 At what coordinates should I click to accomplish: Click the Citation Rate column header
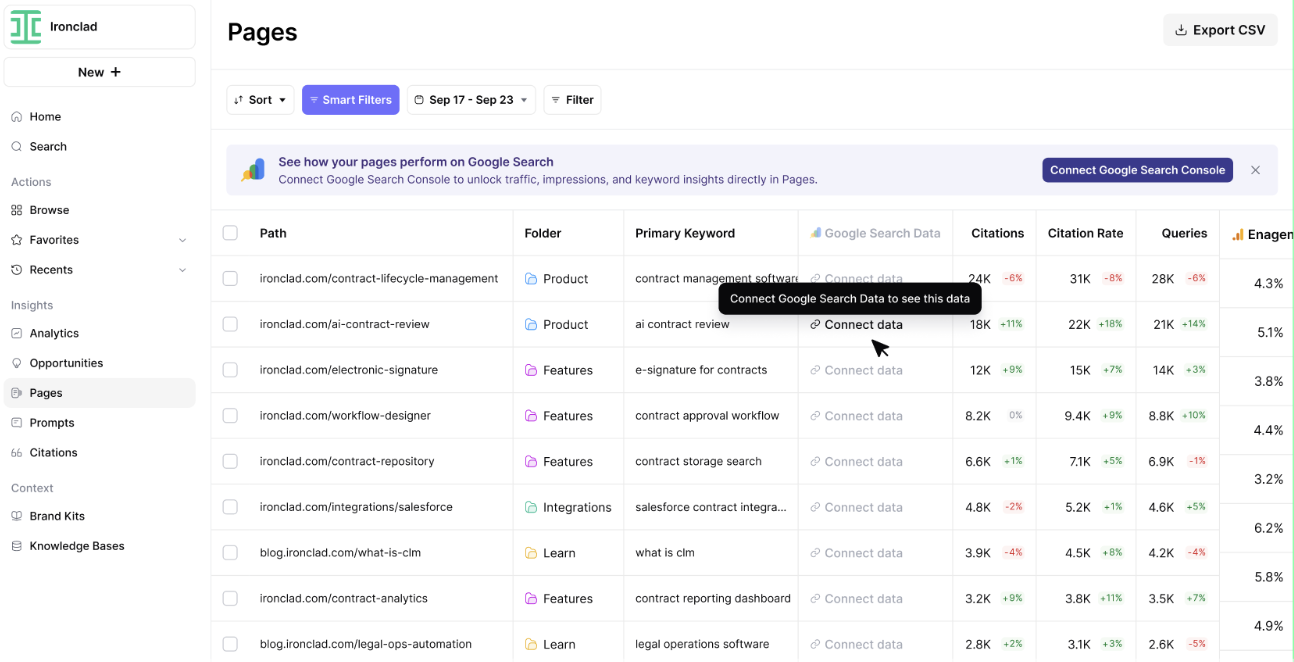[x=1085, y=234]
